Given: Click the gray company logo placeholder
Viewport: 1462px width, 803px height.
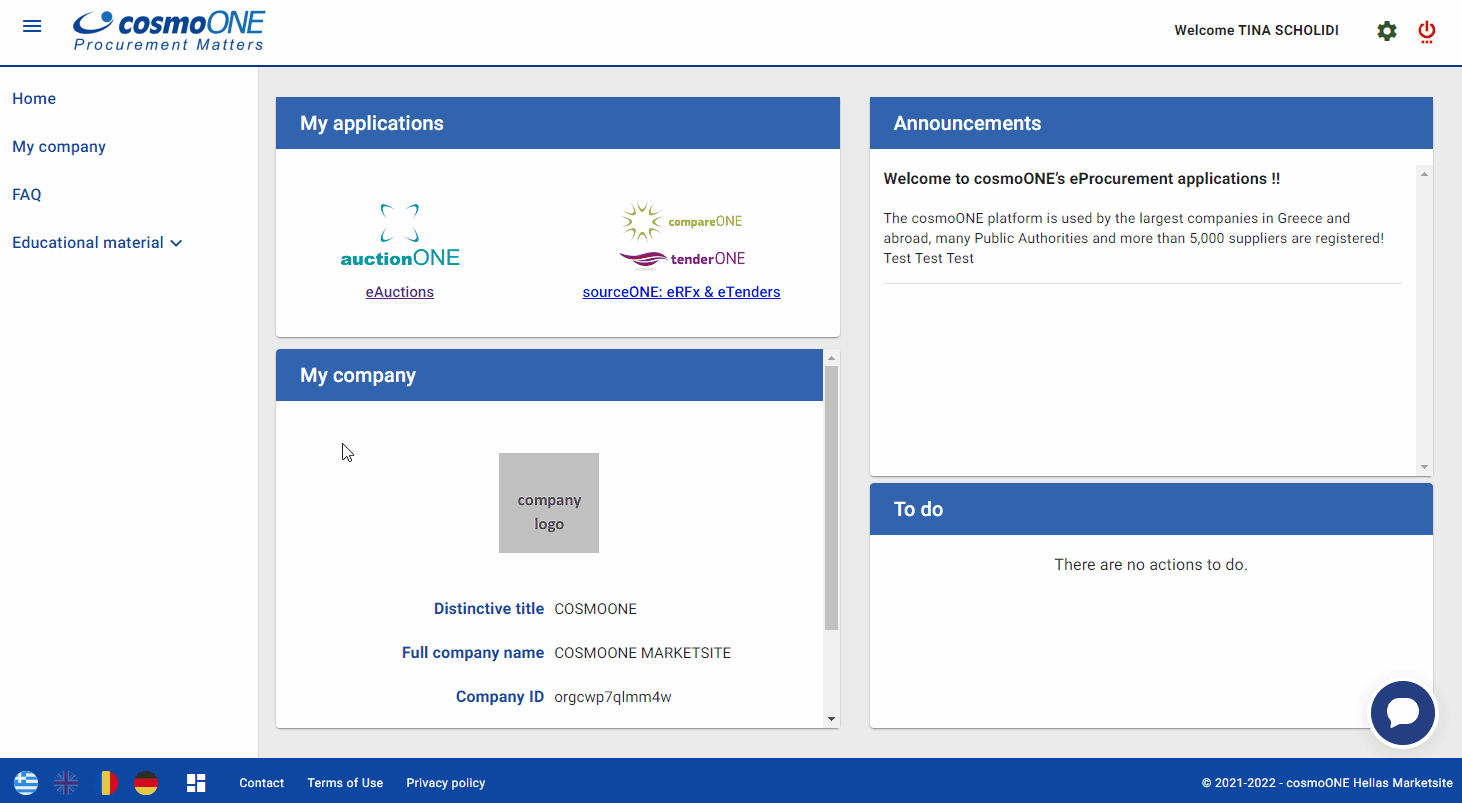Looking at the screenshot, I should [549, 503].
